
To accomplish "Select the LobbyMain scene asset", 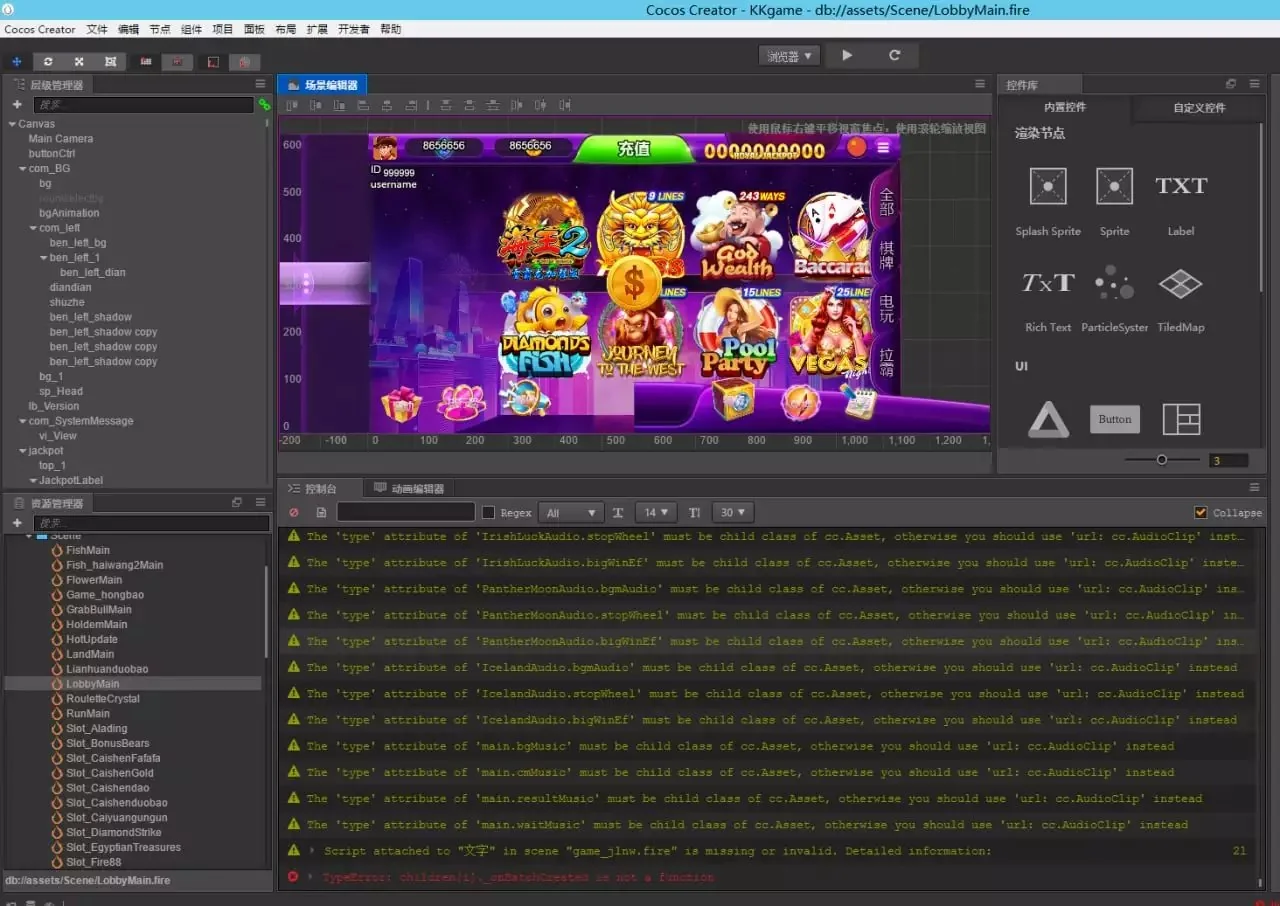I will (x=92, y=684).
